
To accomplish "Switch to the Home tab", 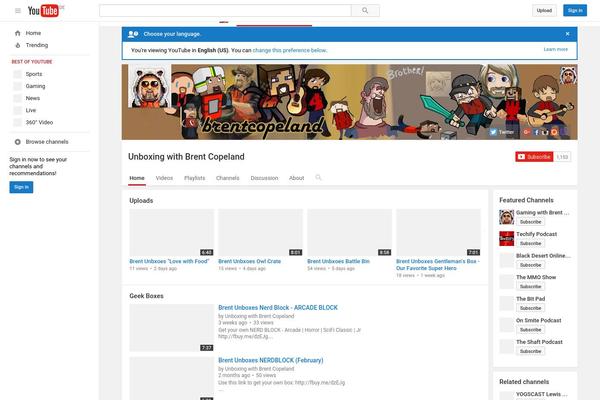I will (137, 178).
